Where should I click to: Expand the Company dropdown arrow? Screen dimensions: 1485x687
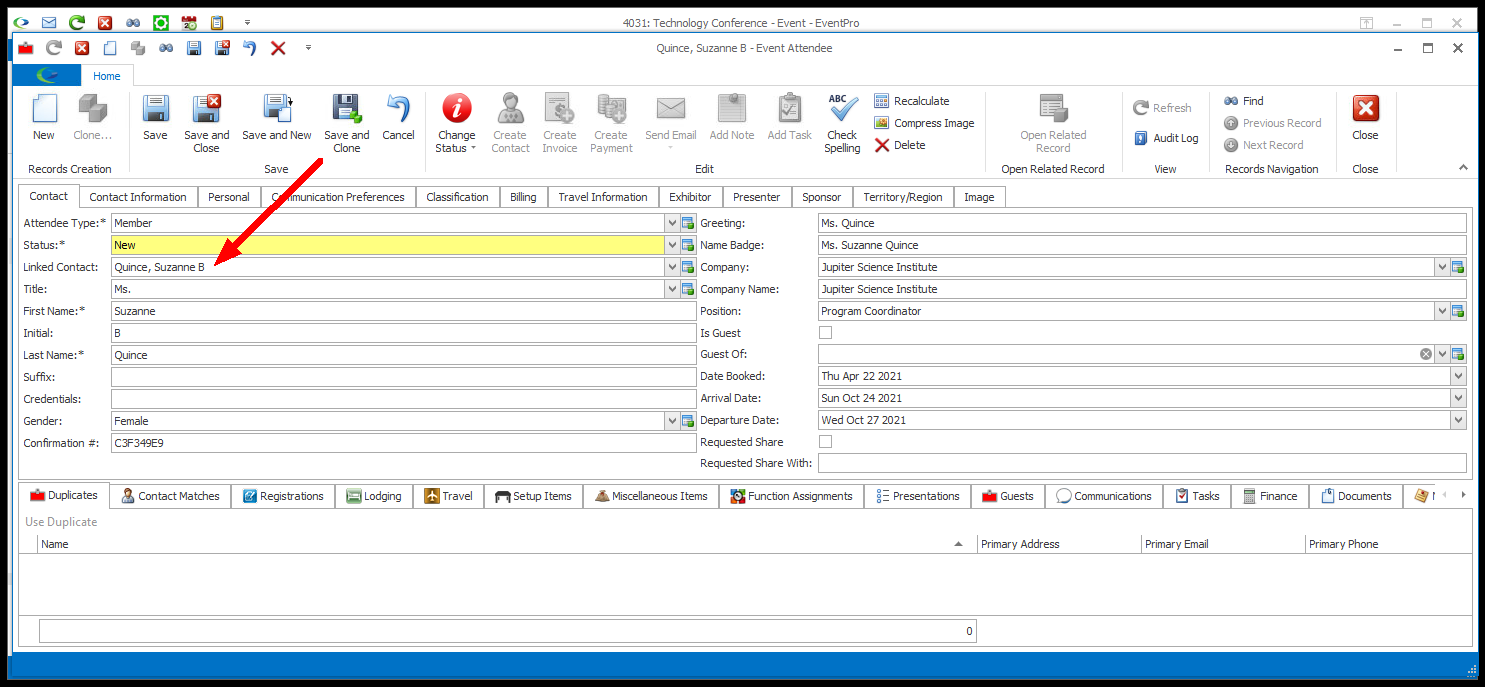click(x=1442, y=267)
